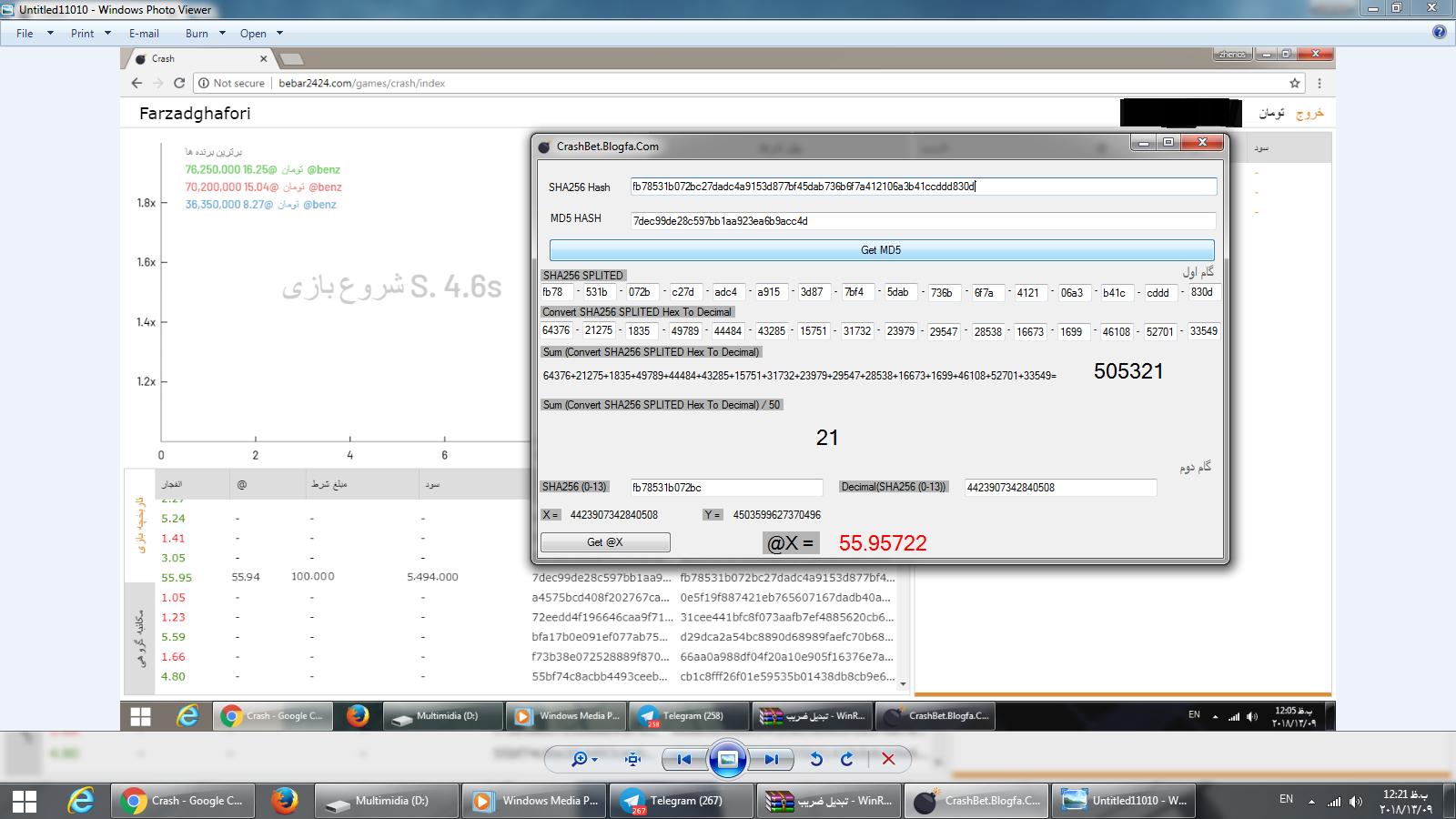Click the E-mail menu item
This screenshot has height=819, width=1456.
(x=144, y=34)
